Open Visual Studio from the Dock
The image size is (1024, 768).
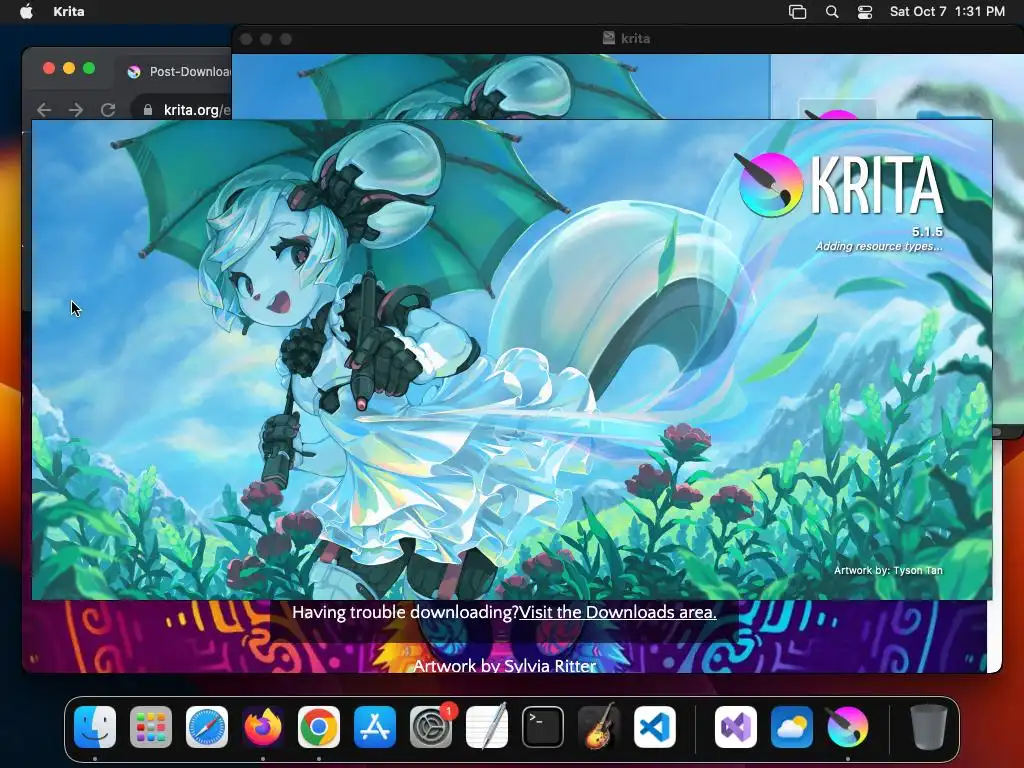(736, 727)
